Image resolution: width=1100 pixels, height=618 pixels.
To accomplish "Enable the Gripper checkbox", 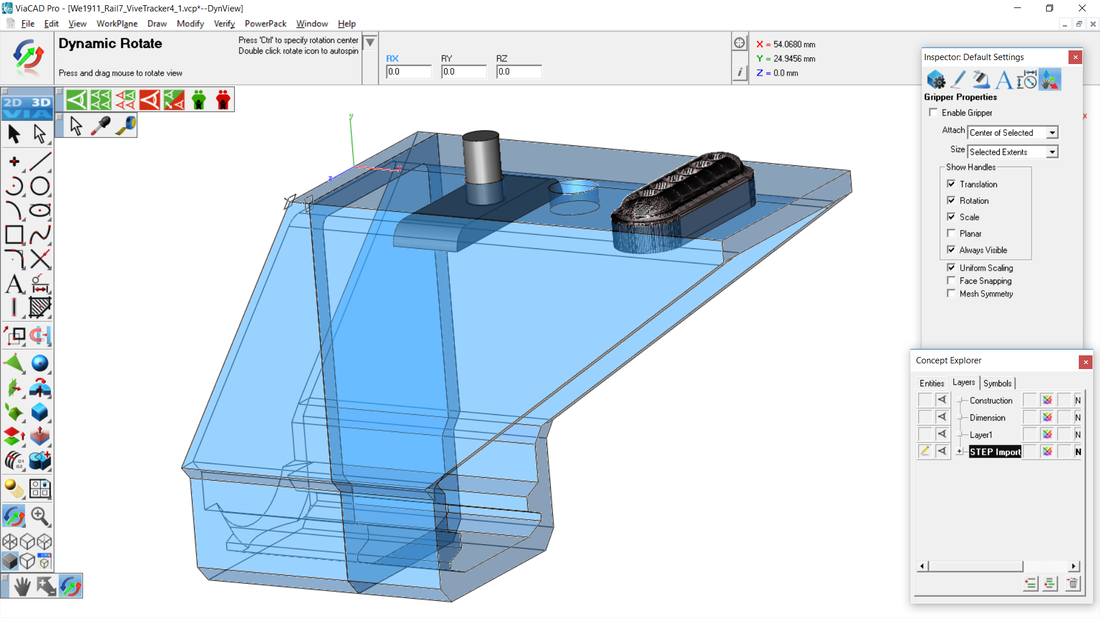I will (934, 113).
